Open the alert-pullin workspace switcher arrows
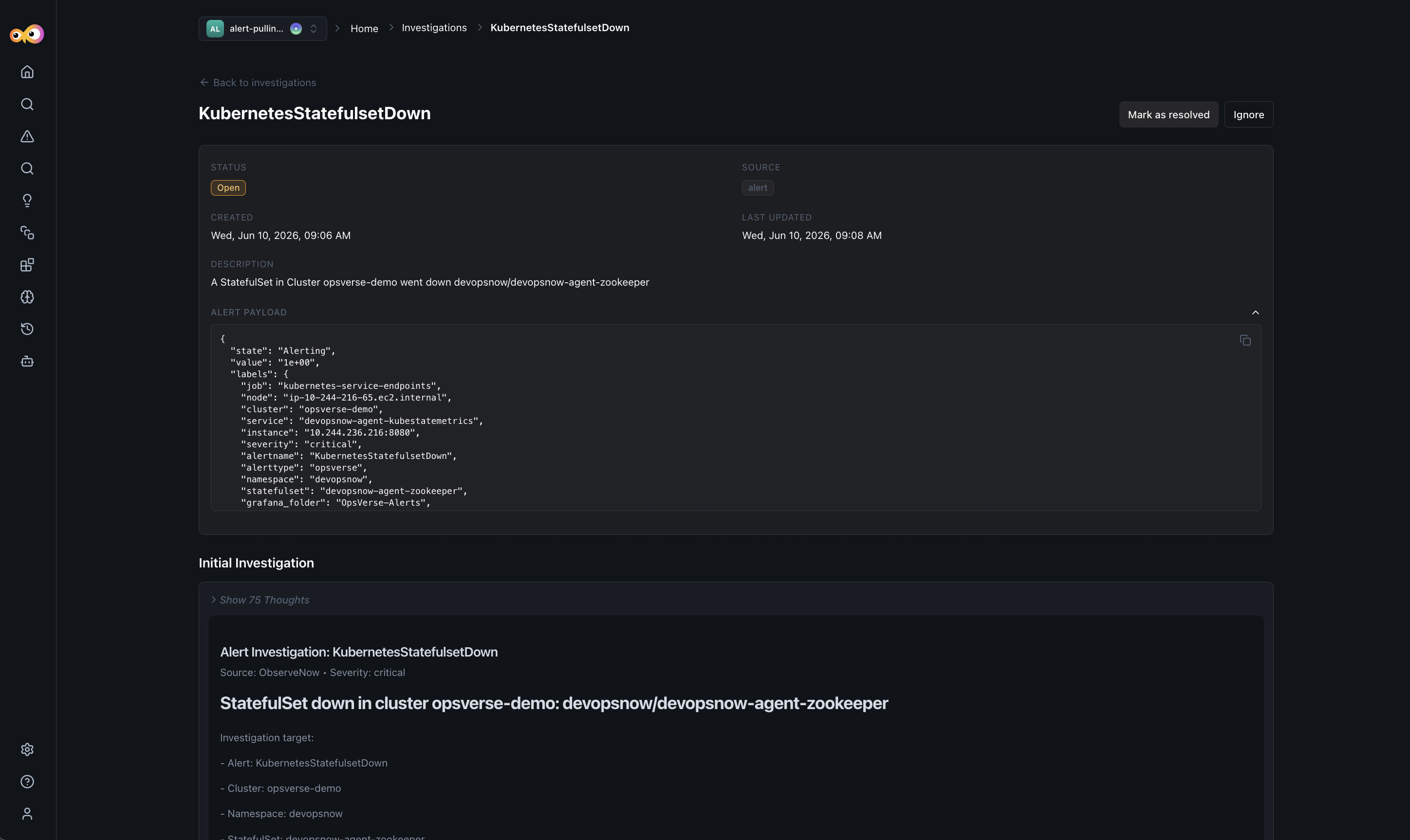Image resolution: width=1410 pixels, height=840 pixels. click(314, 29)
